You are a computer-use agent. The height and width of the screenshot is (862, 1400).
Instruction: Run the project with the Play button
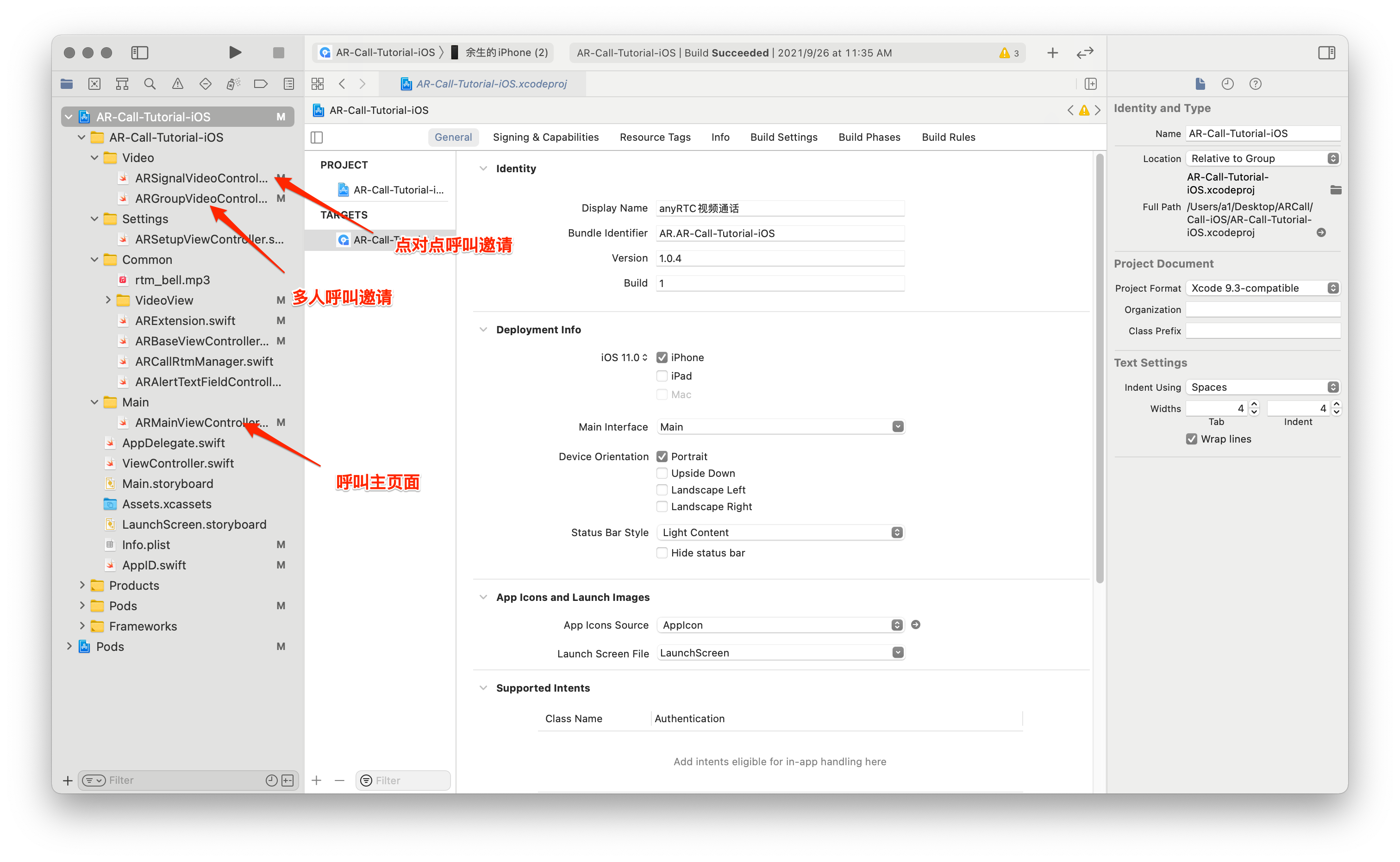click(235, 52)
